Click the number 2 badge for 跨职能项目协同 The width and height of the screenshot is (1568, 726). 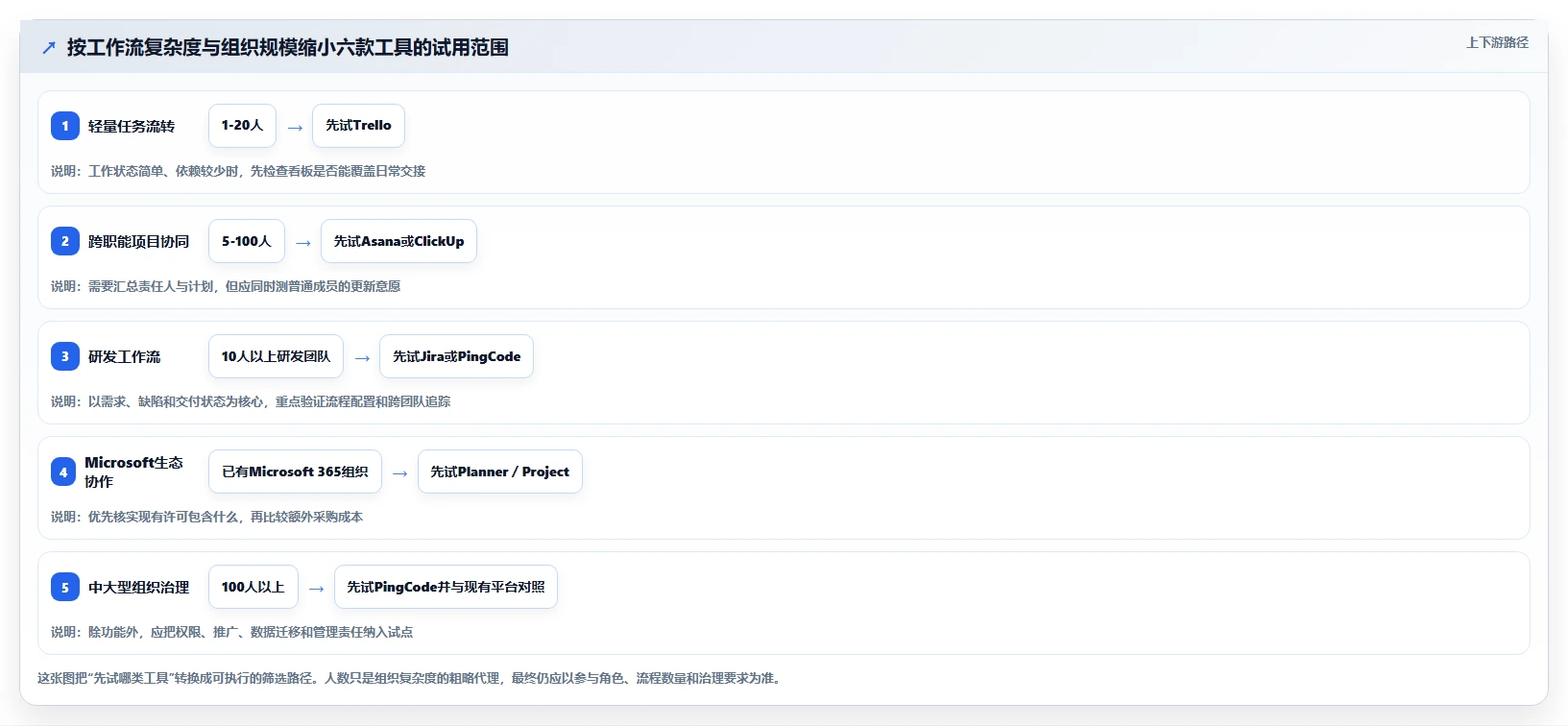click(65, 241)
